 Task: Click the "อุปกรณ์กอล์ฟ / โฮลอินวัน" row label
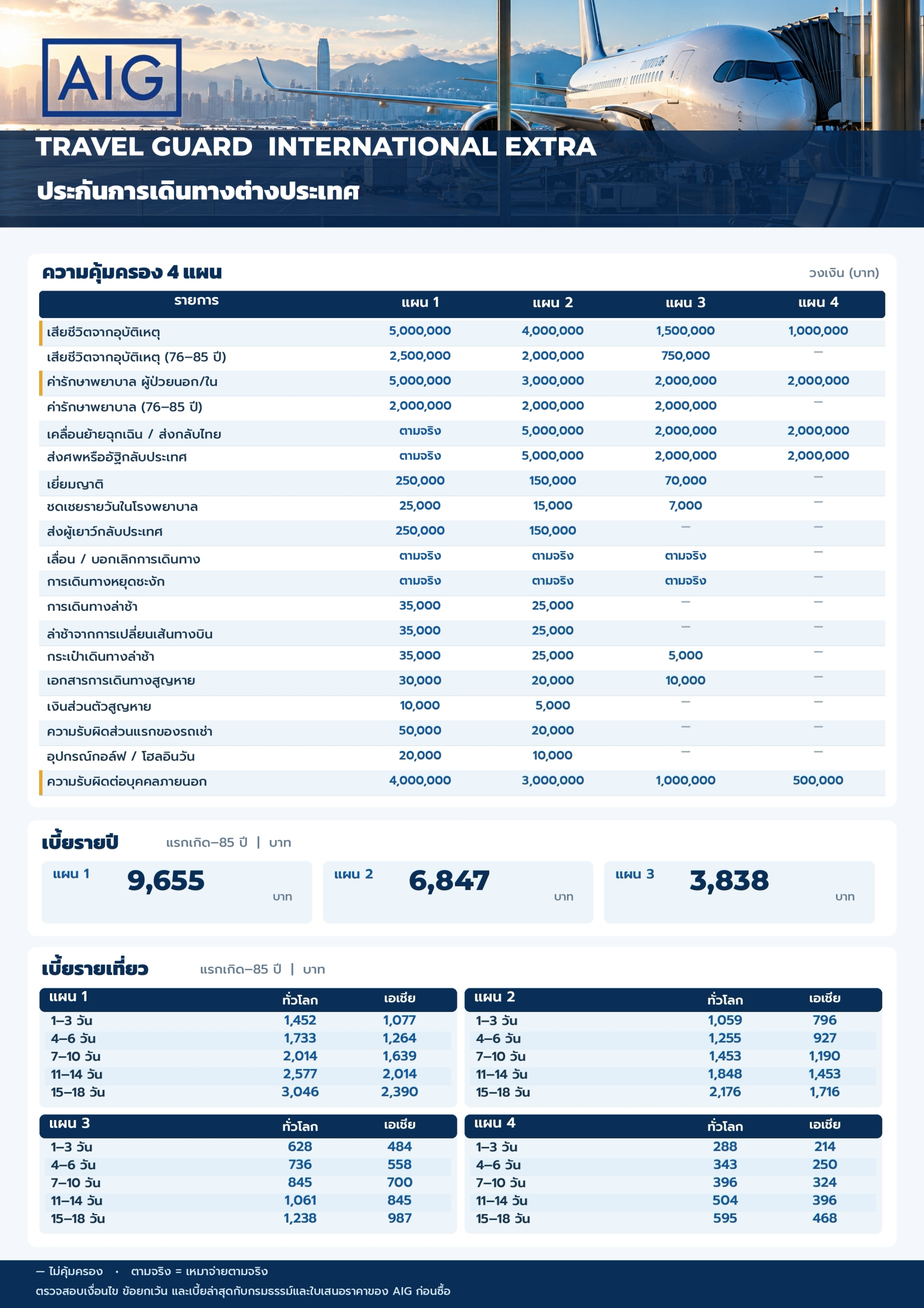click(x=121, y=756)
